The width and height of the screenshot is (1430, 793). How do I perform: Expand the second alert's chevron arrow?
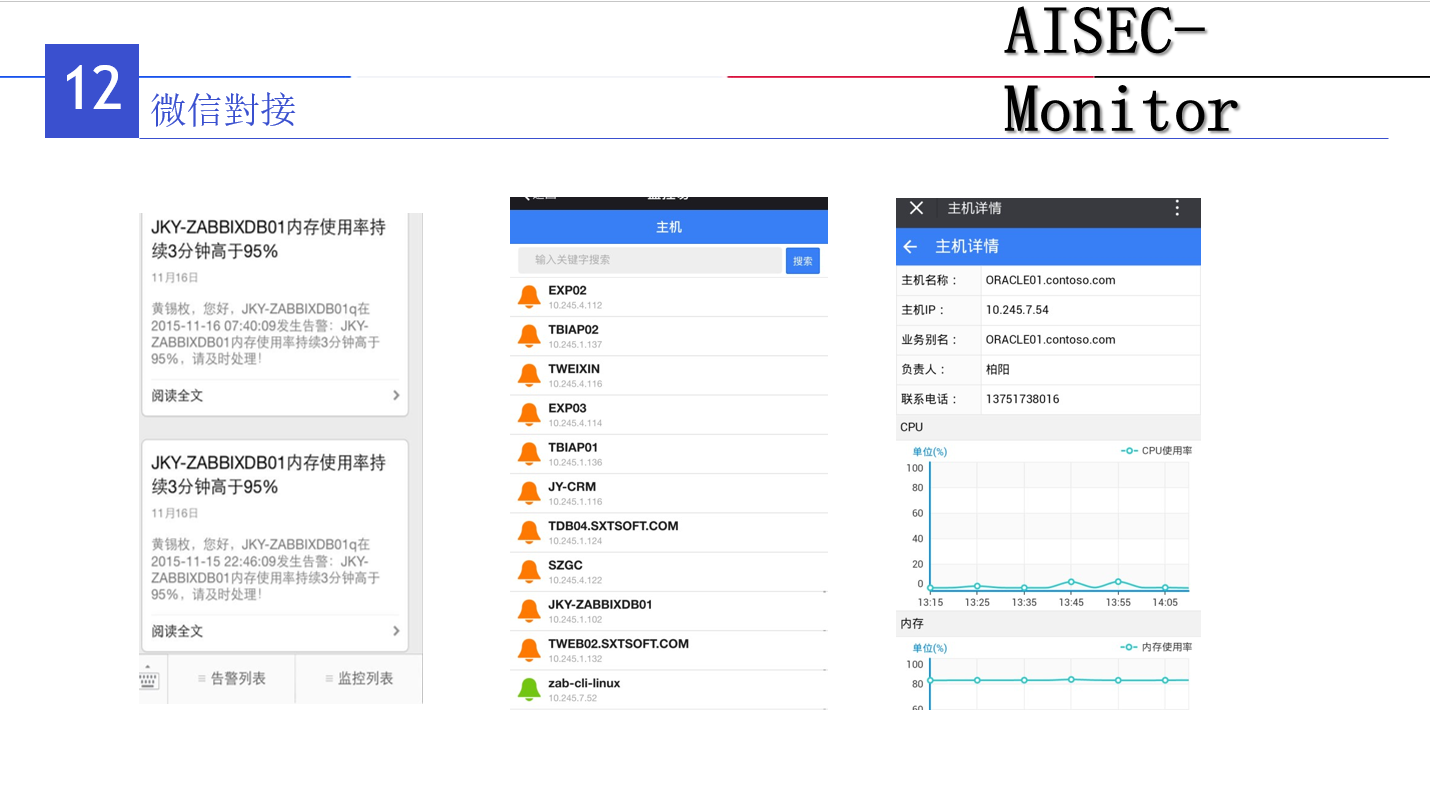396,631
